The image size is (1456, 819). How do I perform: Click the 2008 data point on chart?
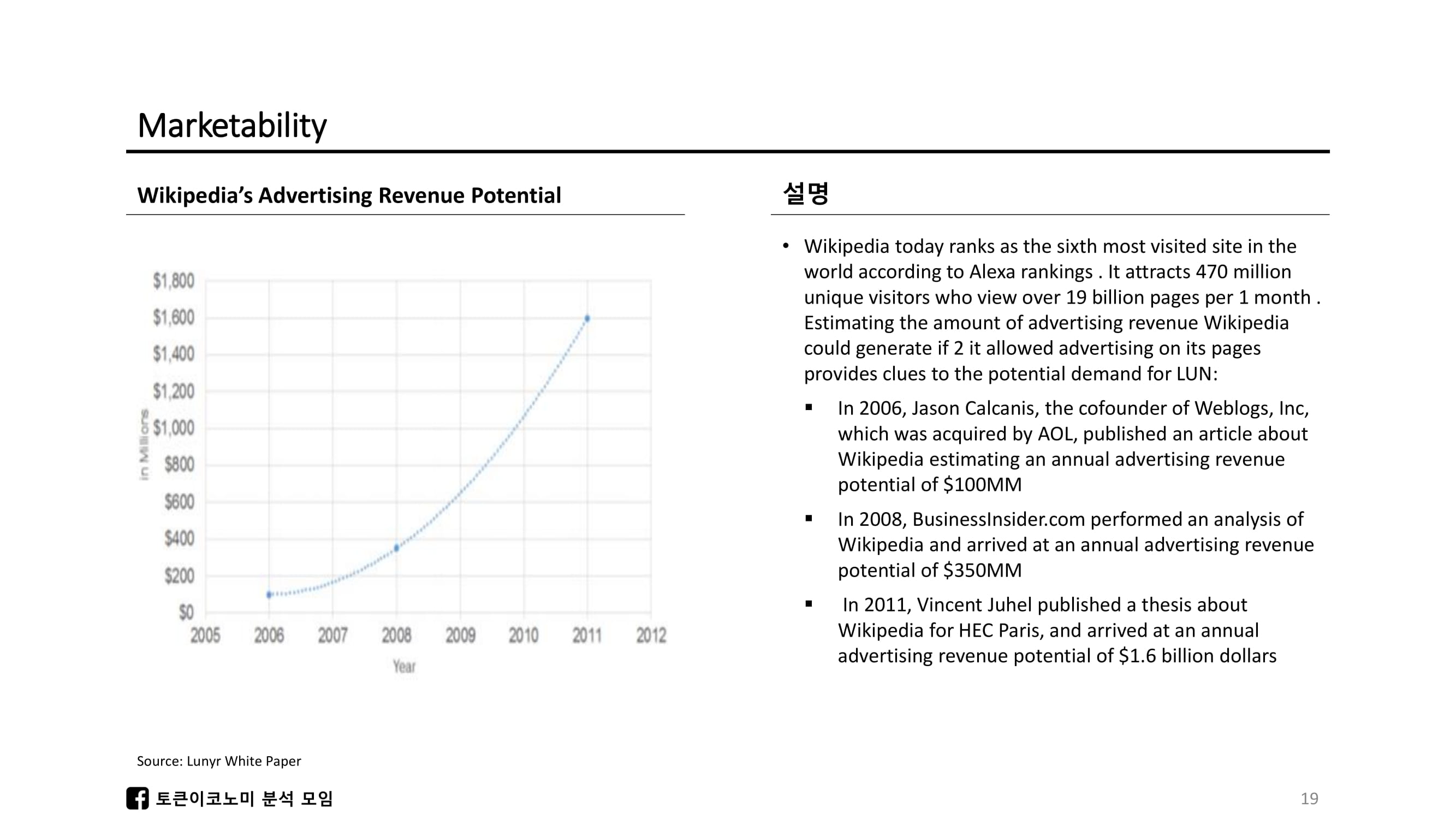point(396,548)
